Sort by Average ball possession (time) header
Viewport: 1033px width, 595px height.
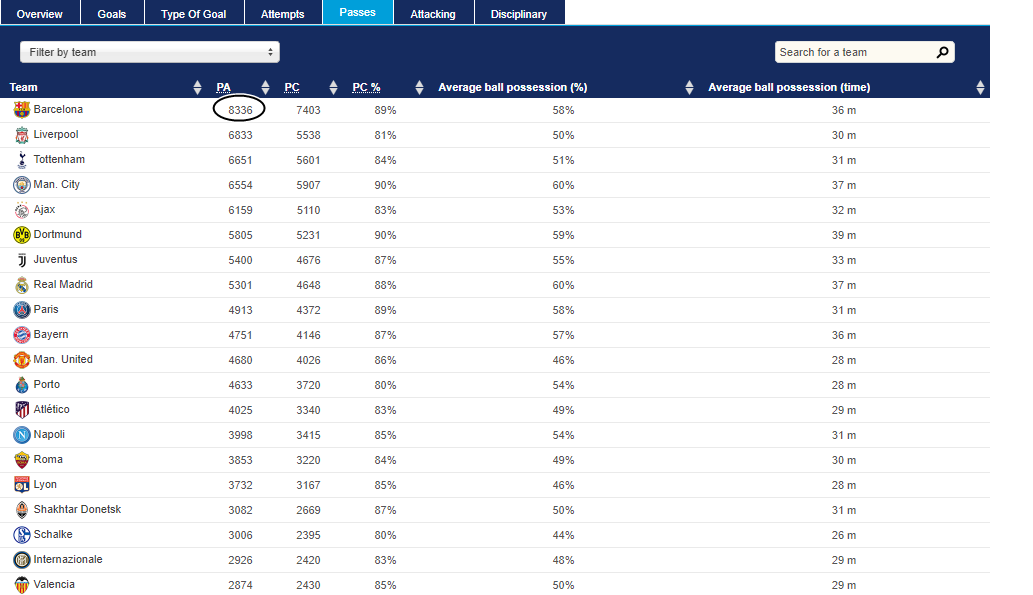click(788, 88)
